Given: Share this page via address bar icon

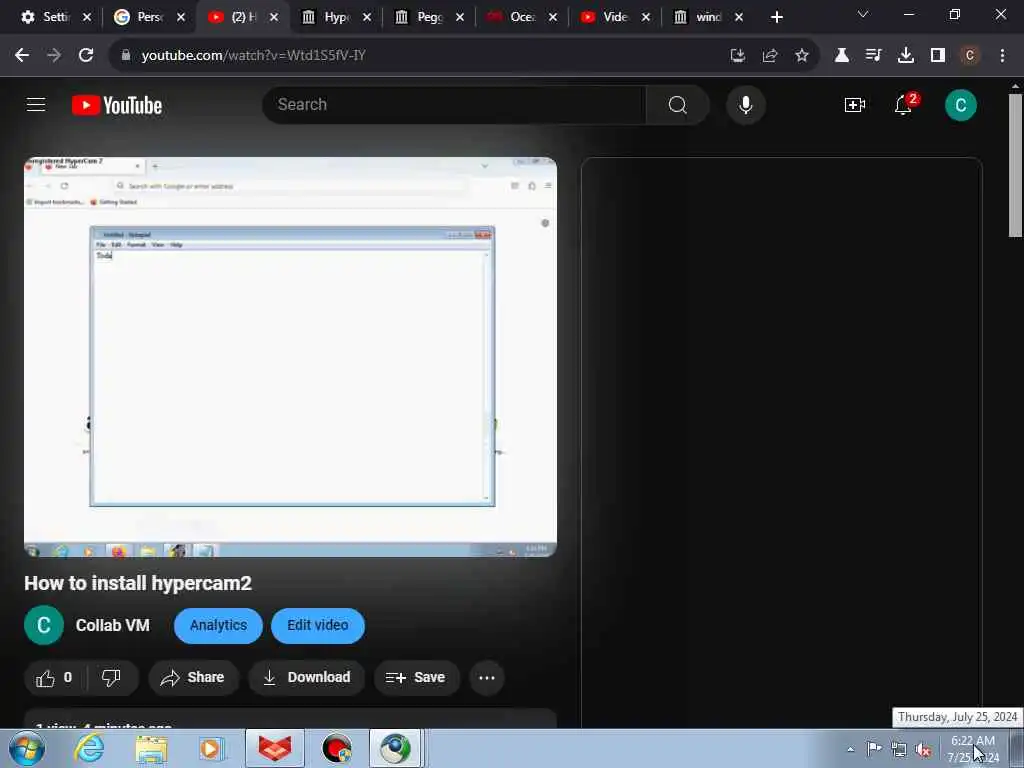Looking at the screenshot, I should tap(770, 56).
